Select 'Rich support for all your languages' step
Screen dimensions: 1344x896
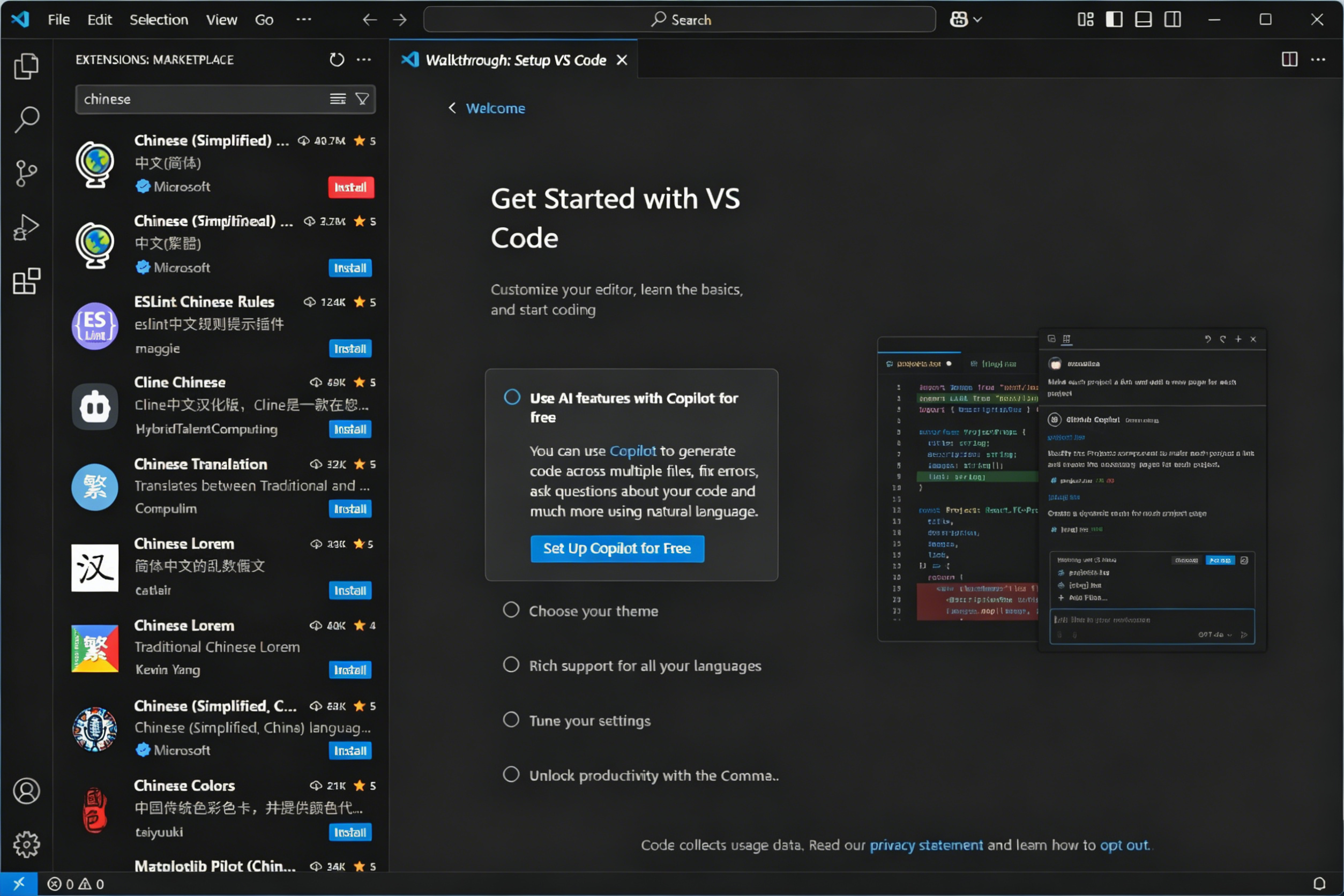tap(645, 666)
